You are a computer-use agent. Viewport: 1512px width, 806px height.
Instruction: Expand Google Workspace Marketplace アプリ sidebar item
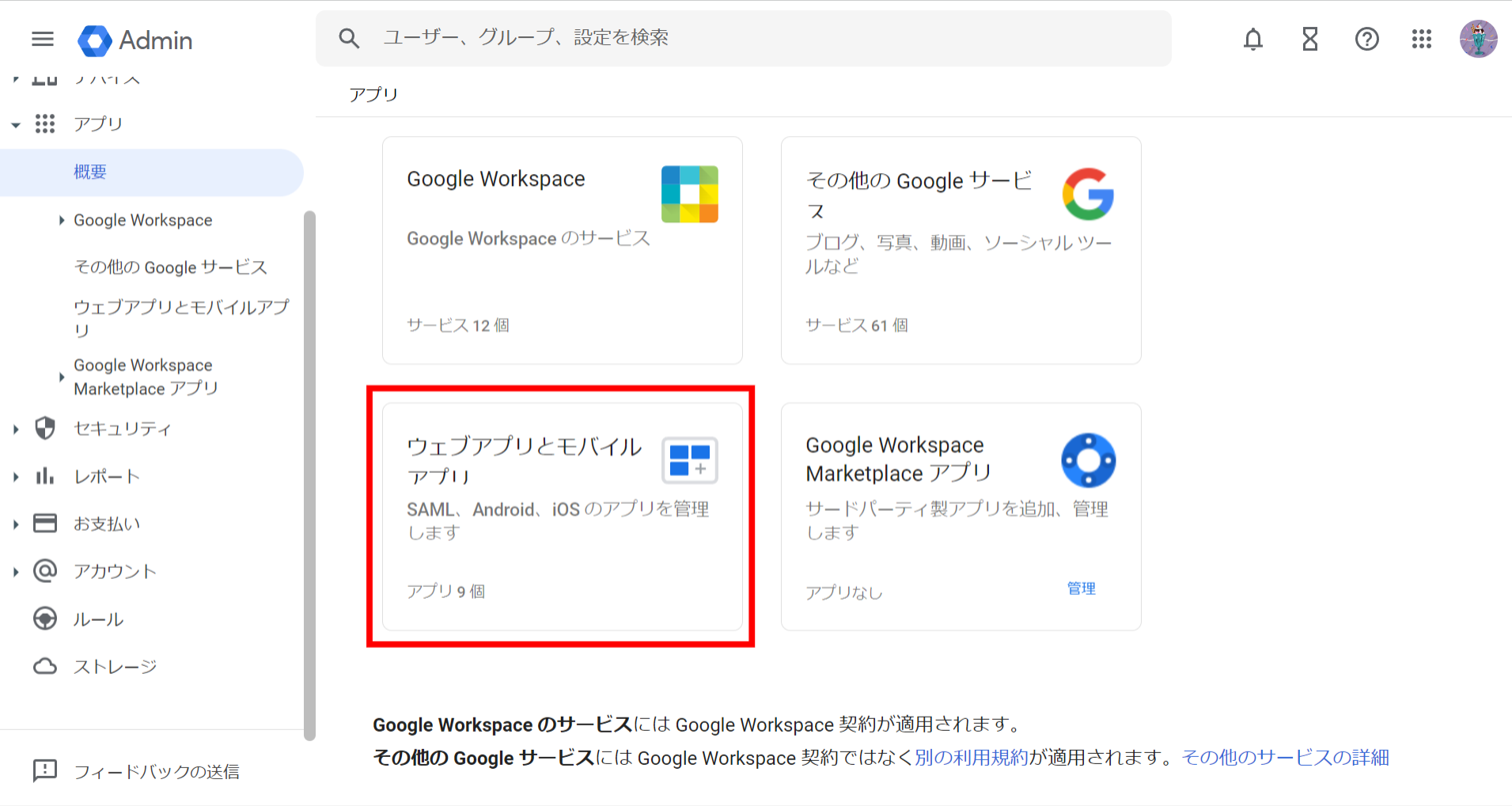click(62, 377)
